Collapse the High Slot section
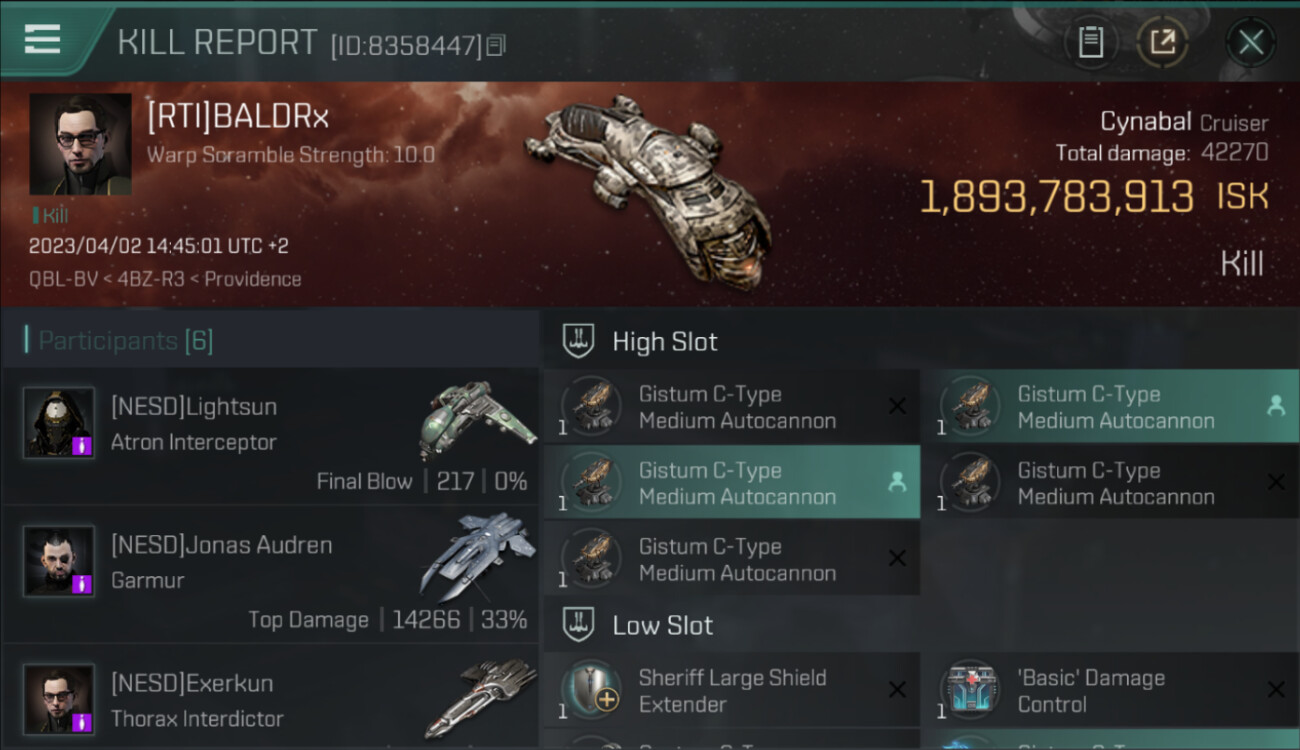Screen dimensions: 1300x750 [920, 341]
